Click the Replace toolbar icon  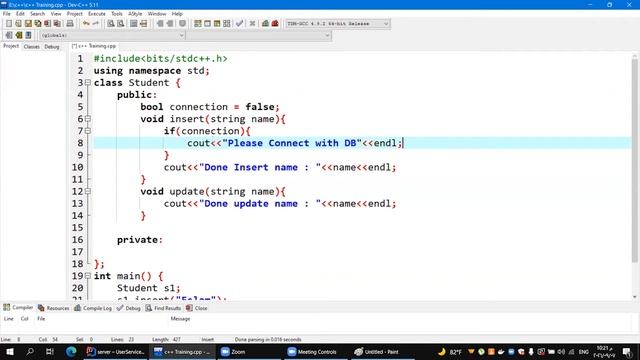coord(121,24)
